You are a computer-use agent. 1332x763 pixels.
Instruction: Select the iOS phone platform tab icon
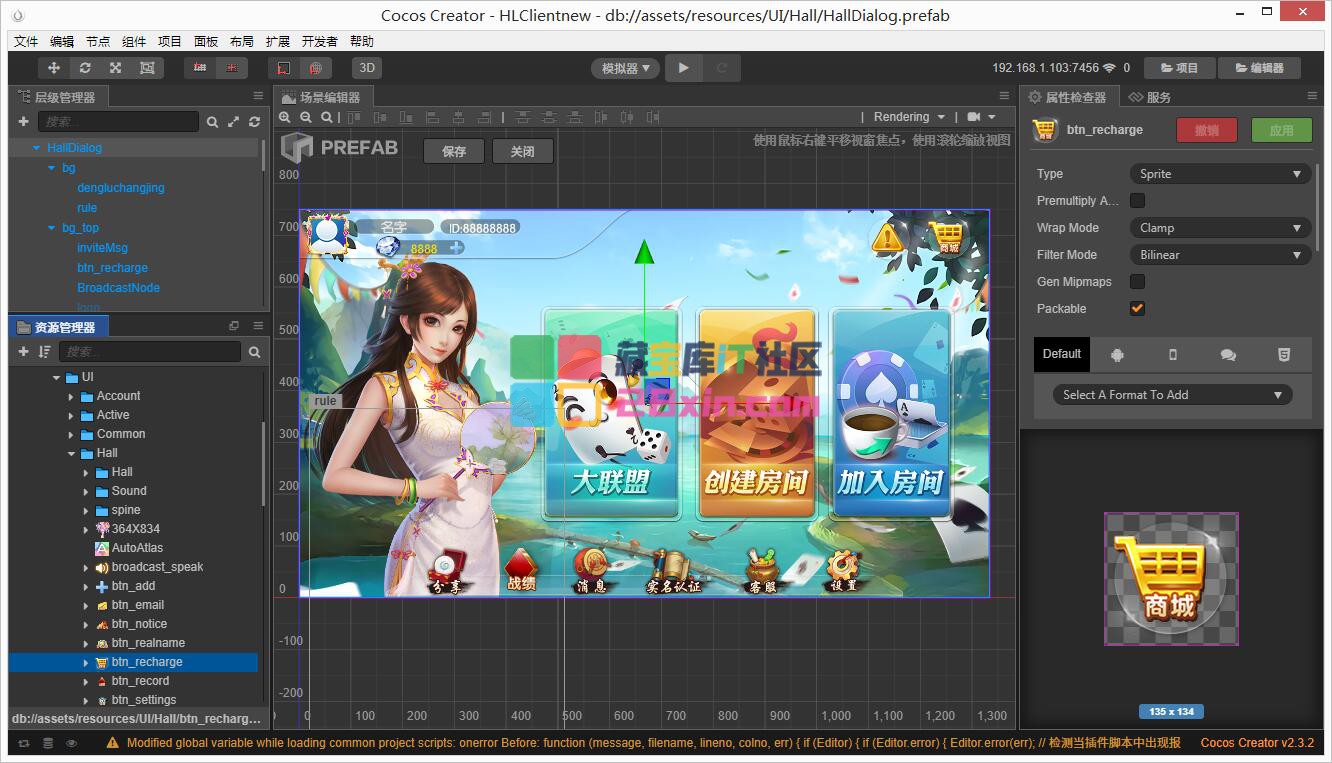tap(1173, 355)
